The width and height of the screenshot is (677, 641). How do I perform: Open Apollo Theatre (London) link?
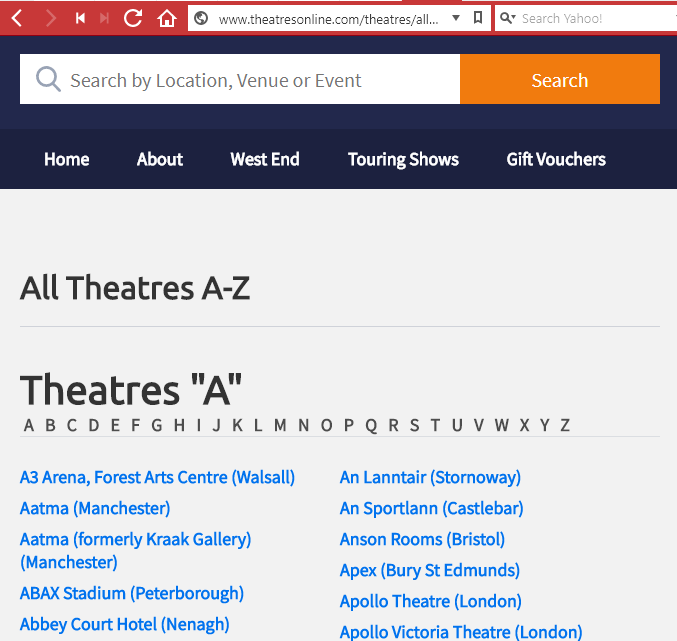pos(430,602)
